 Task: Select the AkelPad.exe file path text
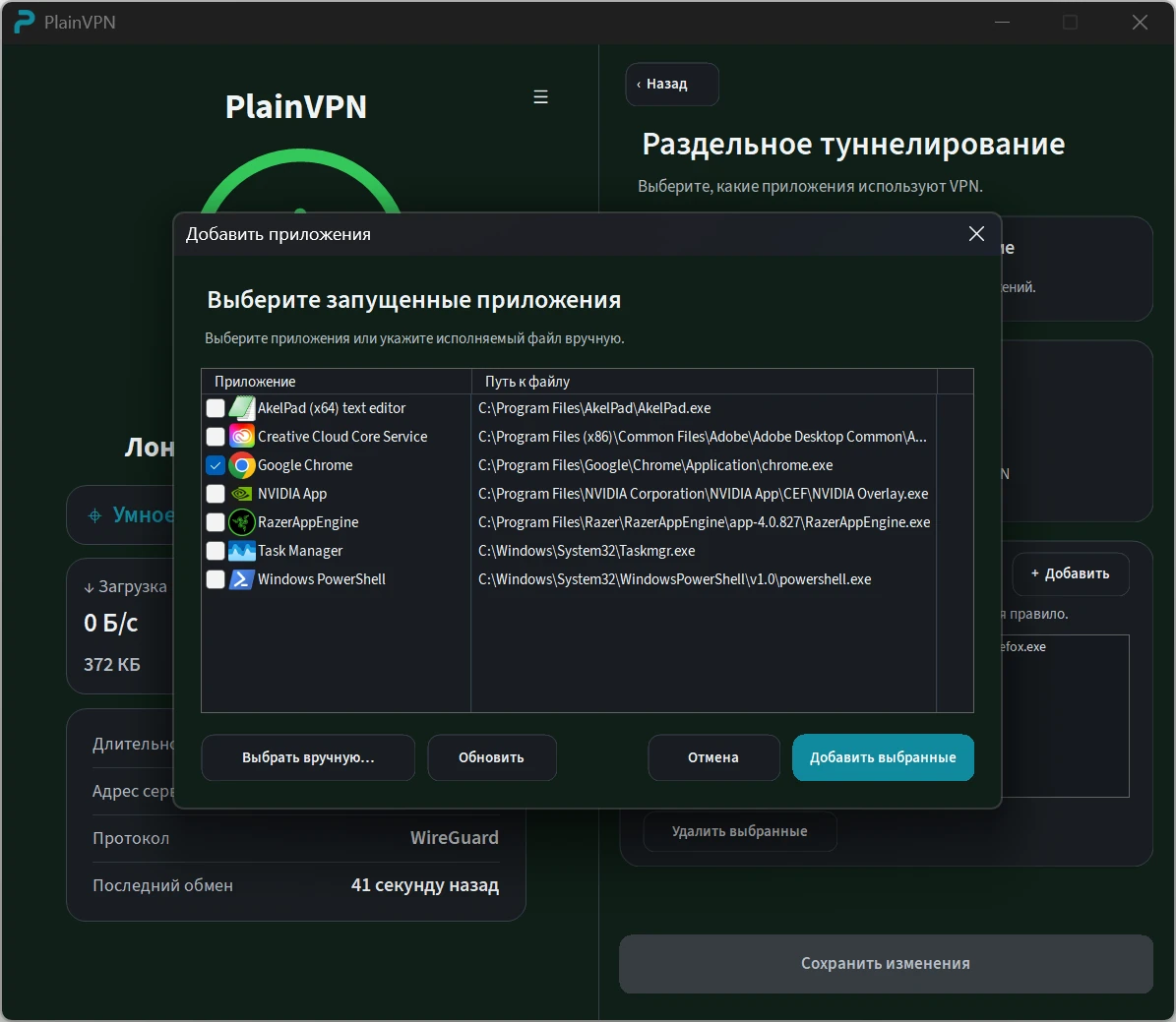[594, 408]
